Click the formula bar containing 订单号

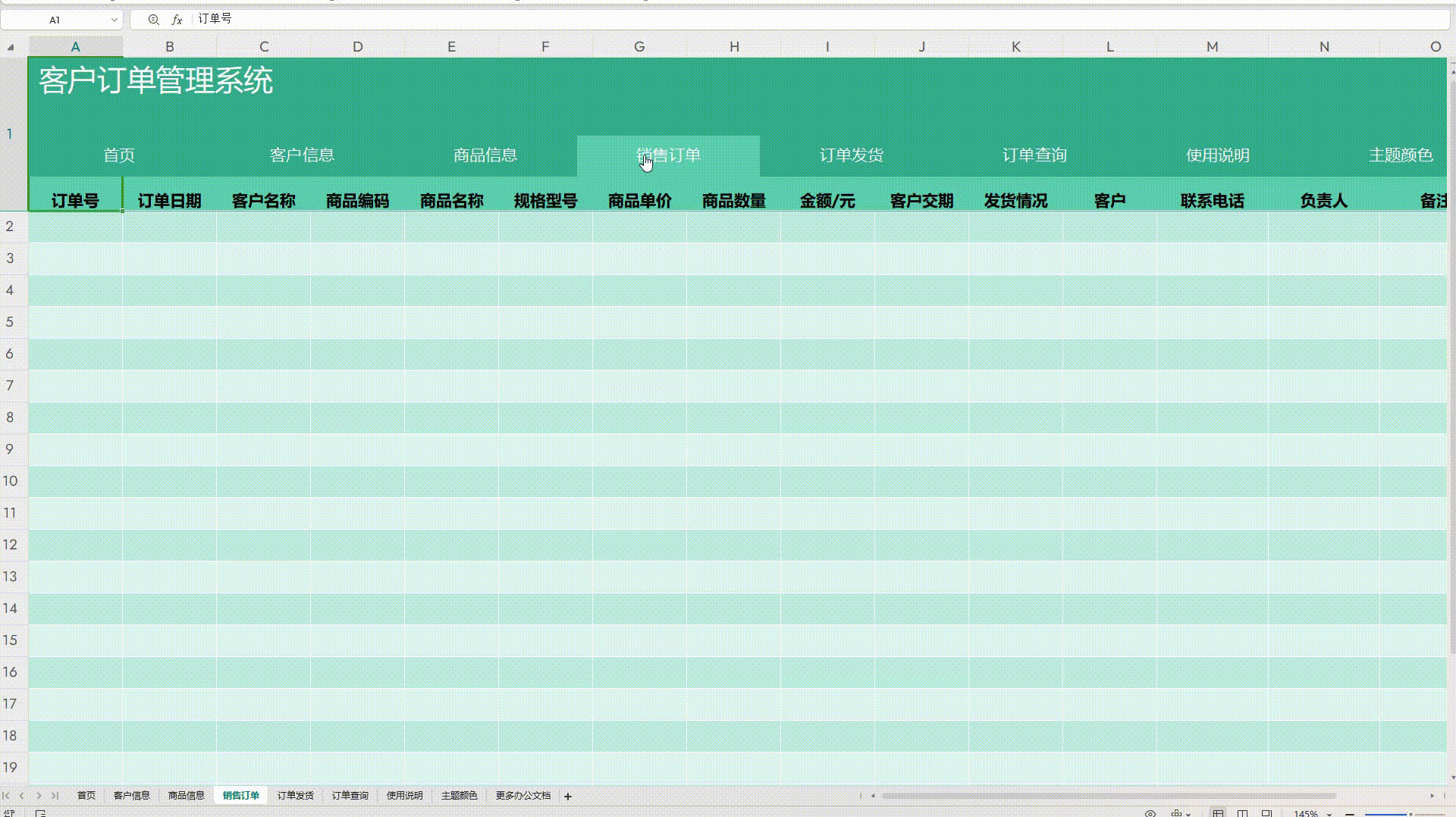(x=819, y=19)
